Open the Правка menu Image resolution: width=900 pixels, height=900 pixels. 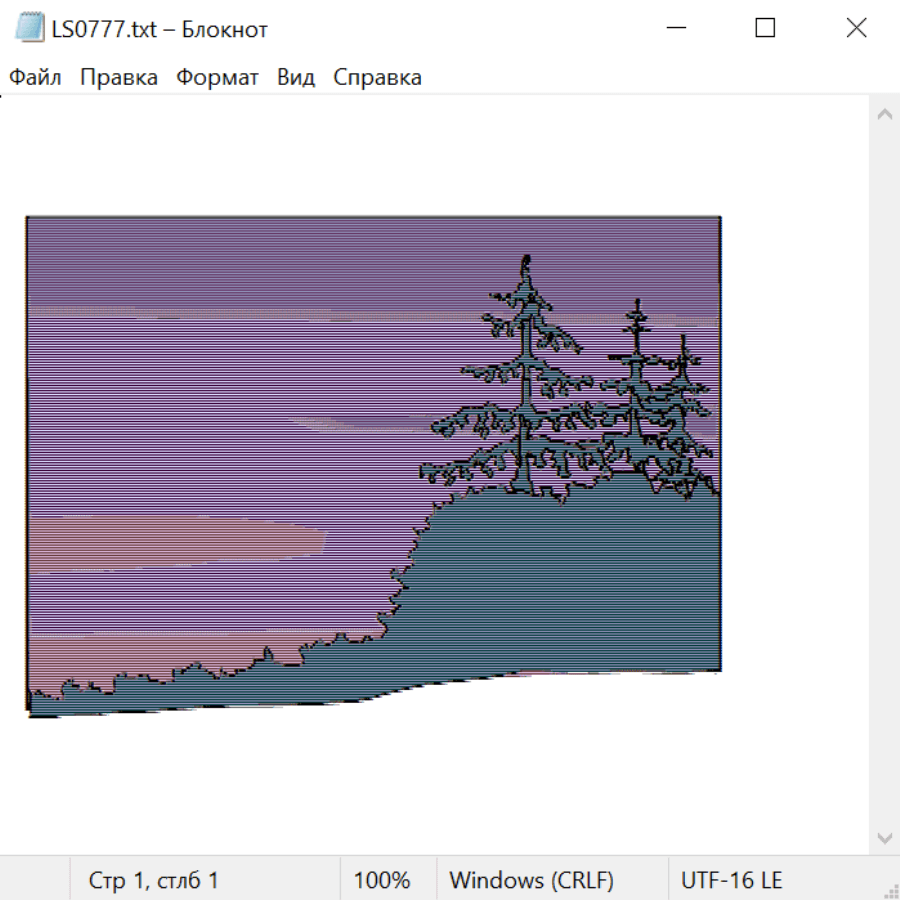pyautogui.click(x=118, y=77)
